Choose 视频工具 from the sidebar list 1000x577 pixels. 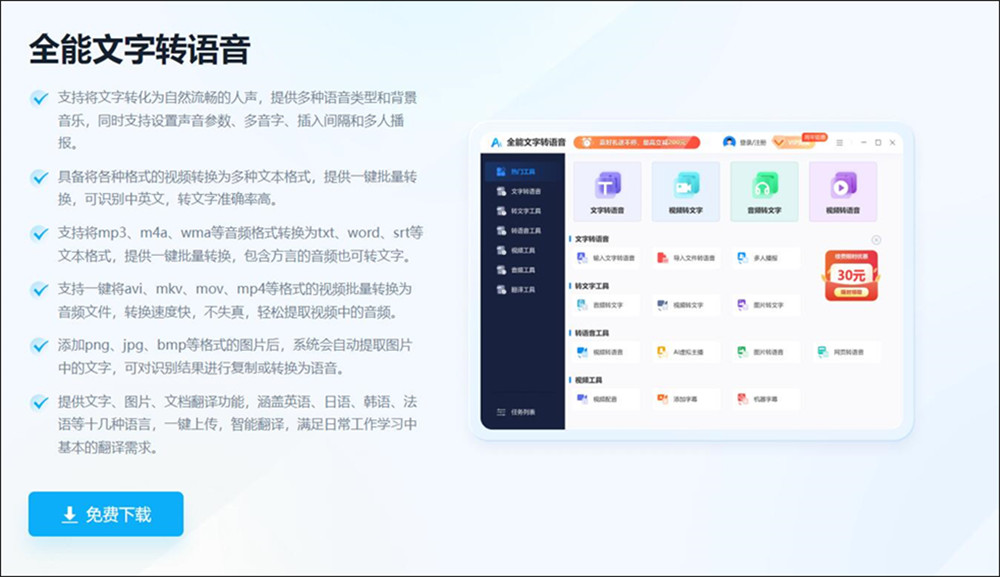[523, 251]
